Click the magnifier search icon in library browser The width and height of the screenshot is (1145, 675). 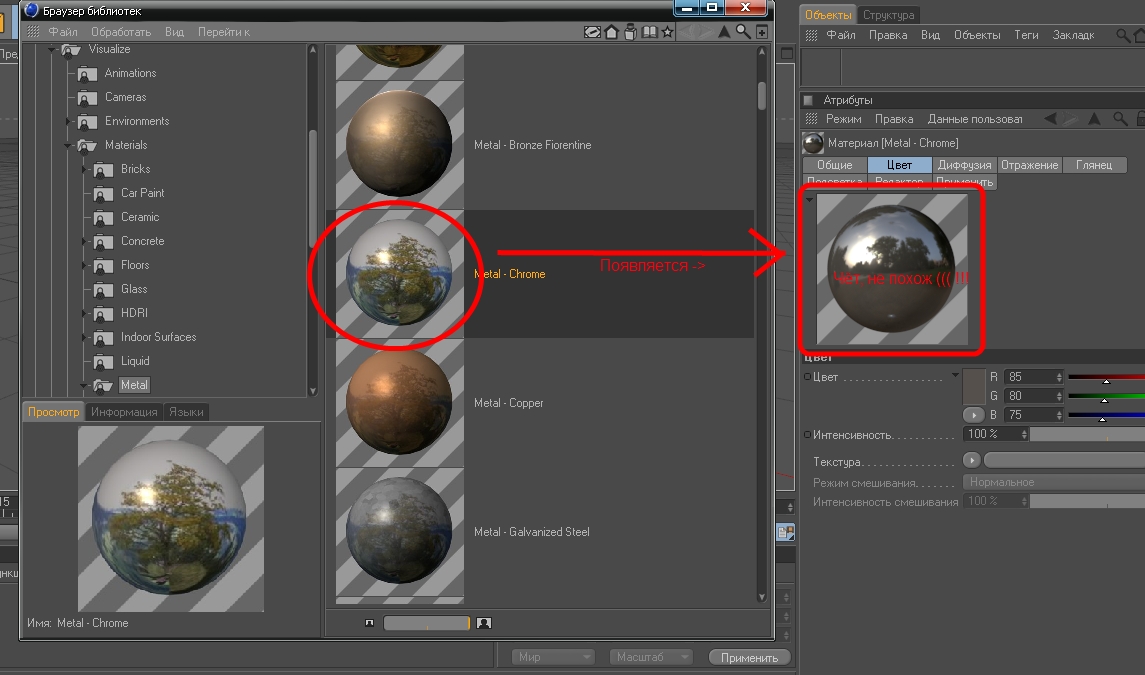[x=743, y=32]
